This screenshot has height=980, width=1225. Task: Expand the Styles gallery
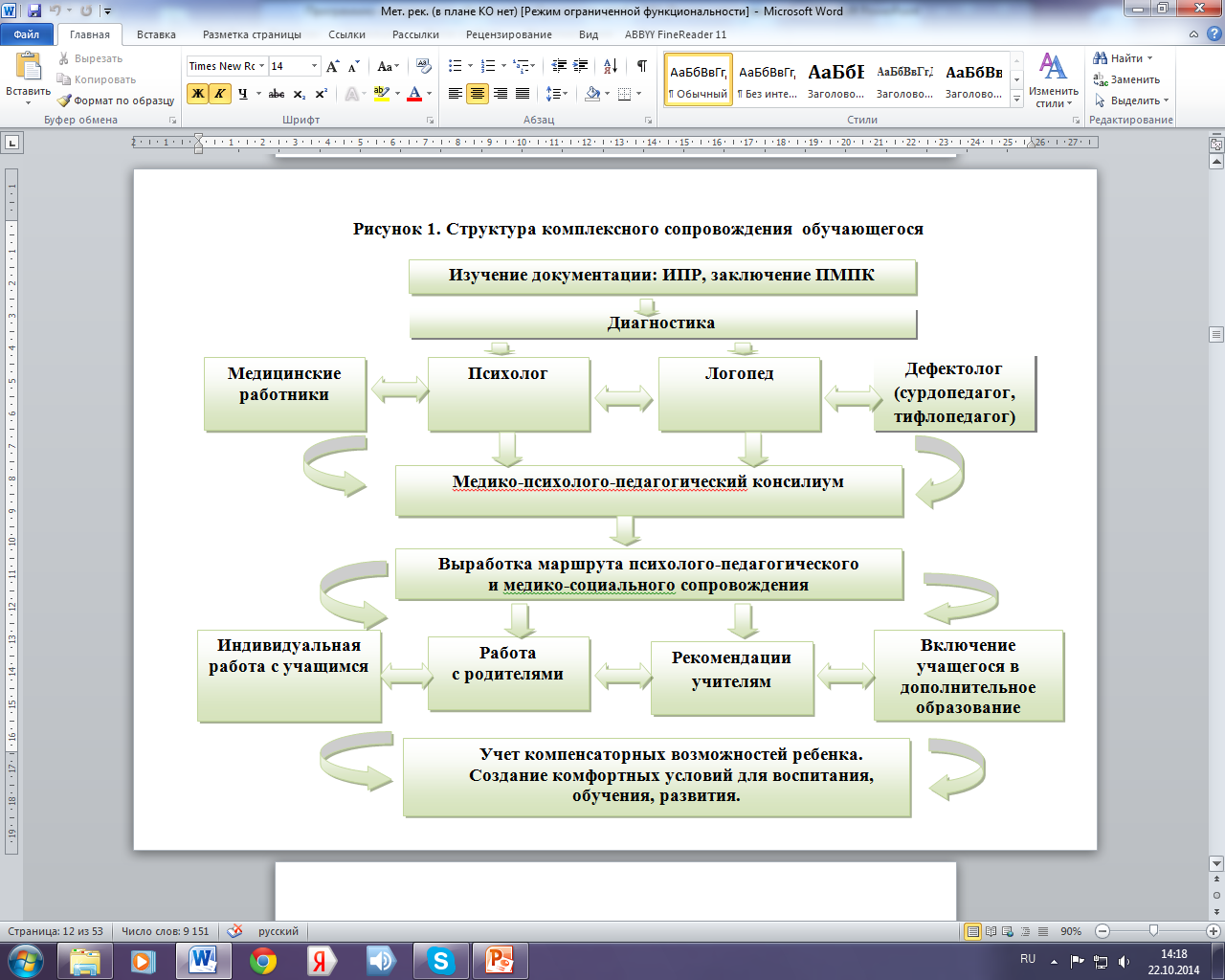pyautogui.click(x=1016, y=100)
